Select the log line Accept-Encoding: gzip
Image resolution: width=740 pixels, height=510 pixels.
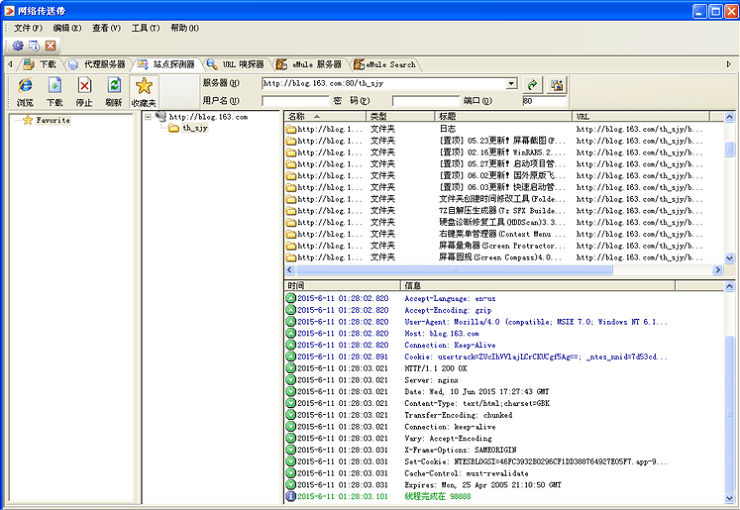click(x=504, y=310)
